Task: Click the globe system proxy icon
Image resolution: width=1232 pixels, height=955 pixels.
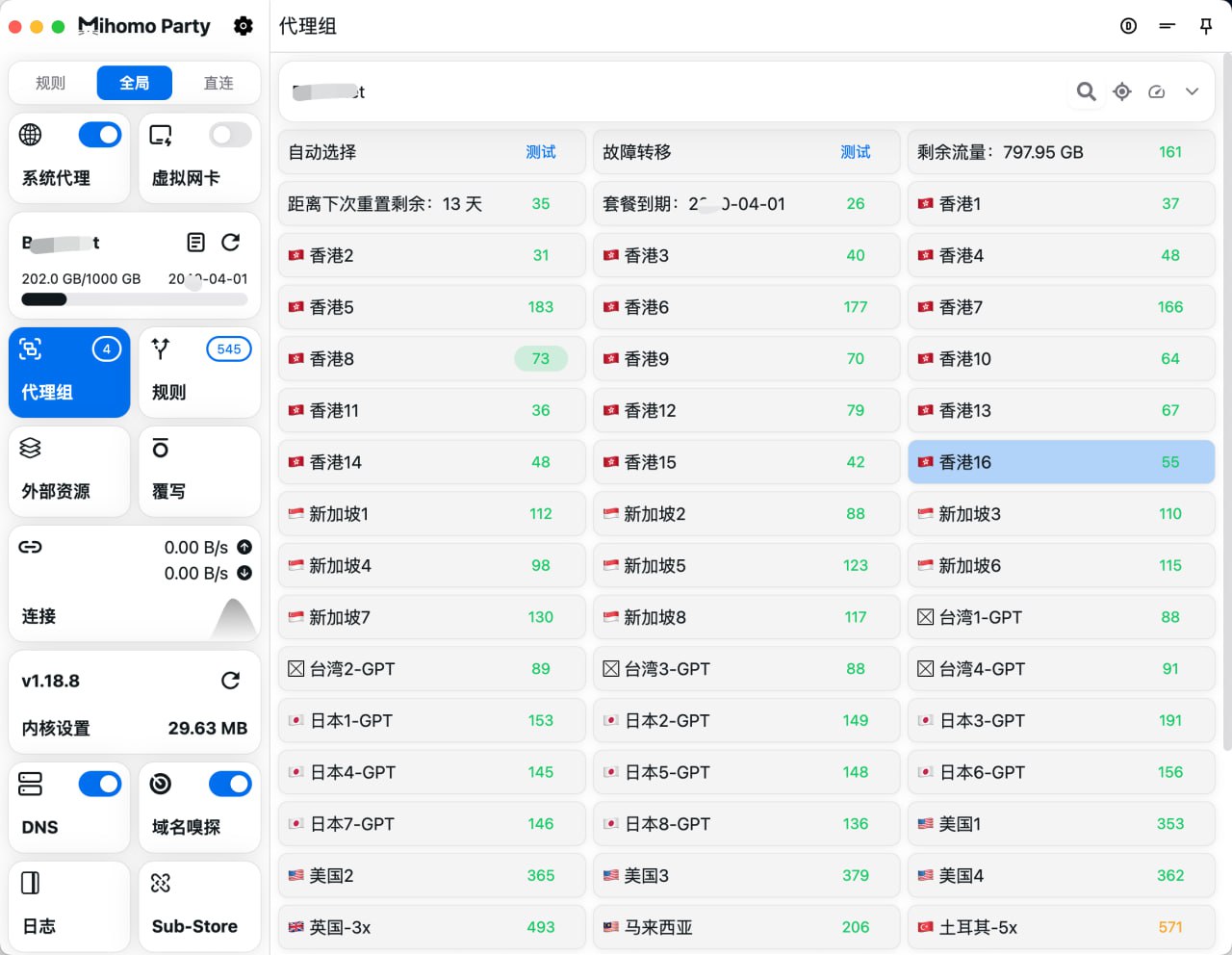Action: [x=31, y=135]
